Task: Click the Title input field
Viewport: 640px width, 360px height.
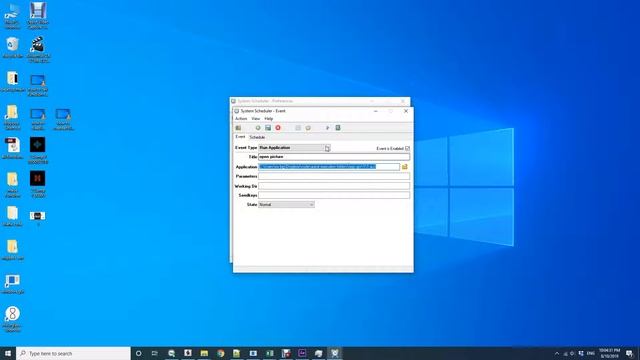Action: (x=334, y=157)
